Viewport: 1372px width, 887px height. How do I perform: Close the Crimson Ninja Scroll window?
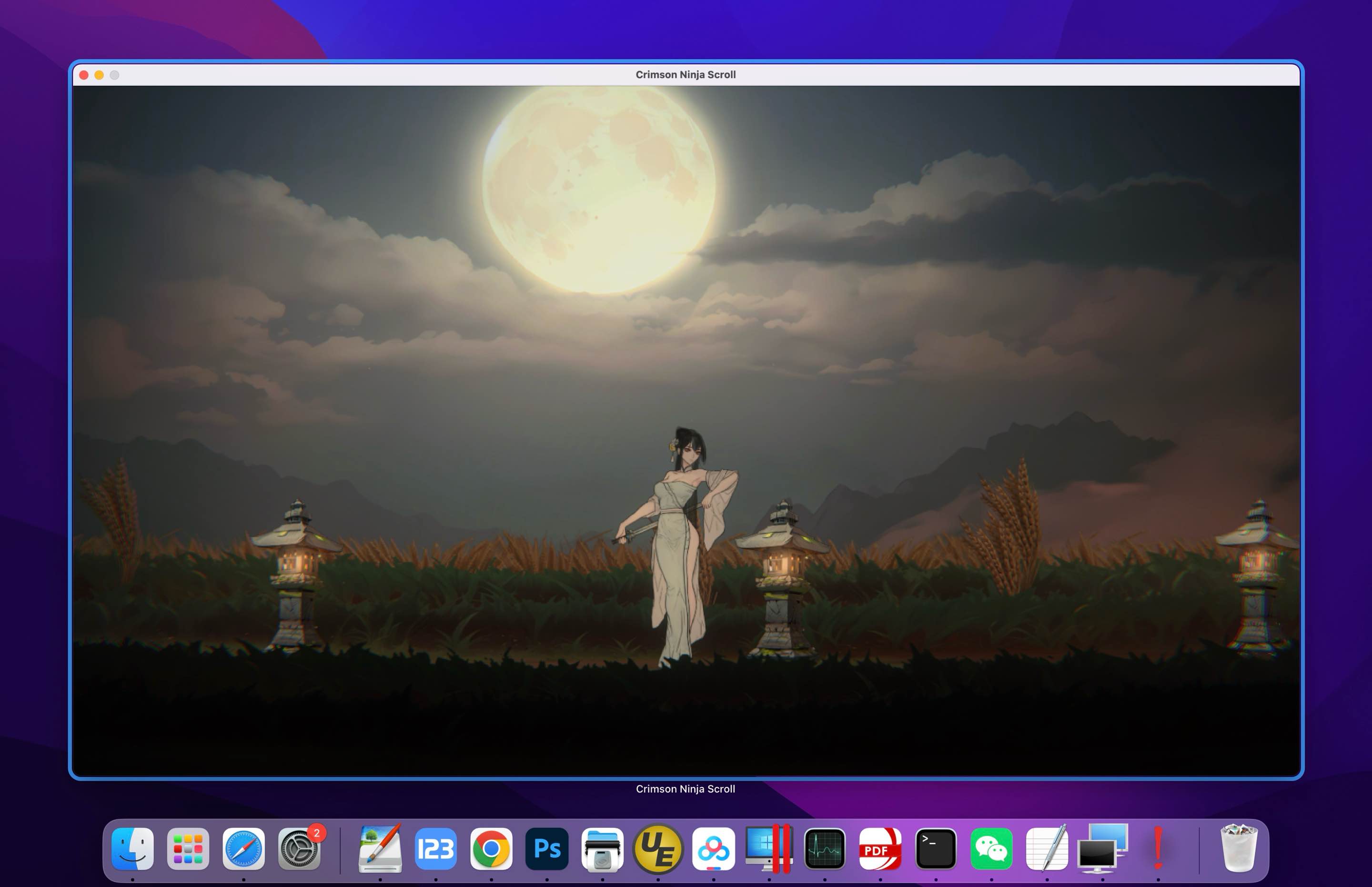coord(84,75)
